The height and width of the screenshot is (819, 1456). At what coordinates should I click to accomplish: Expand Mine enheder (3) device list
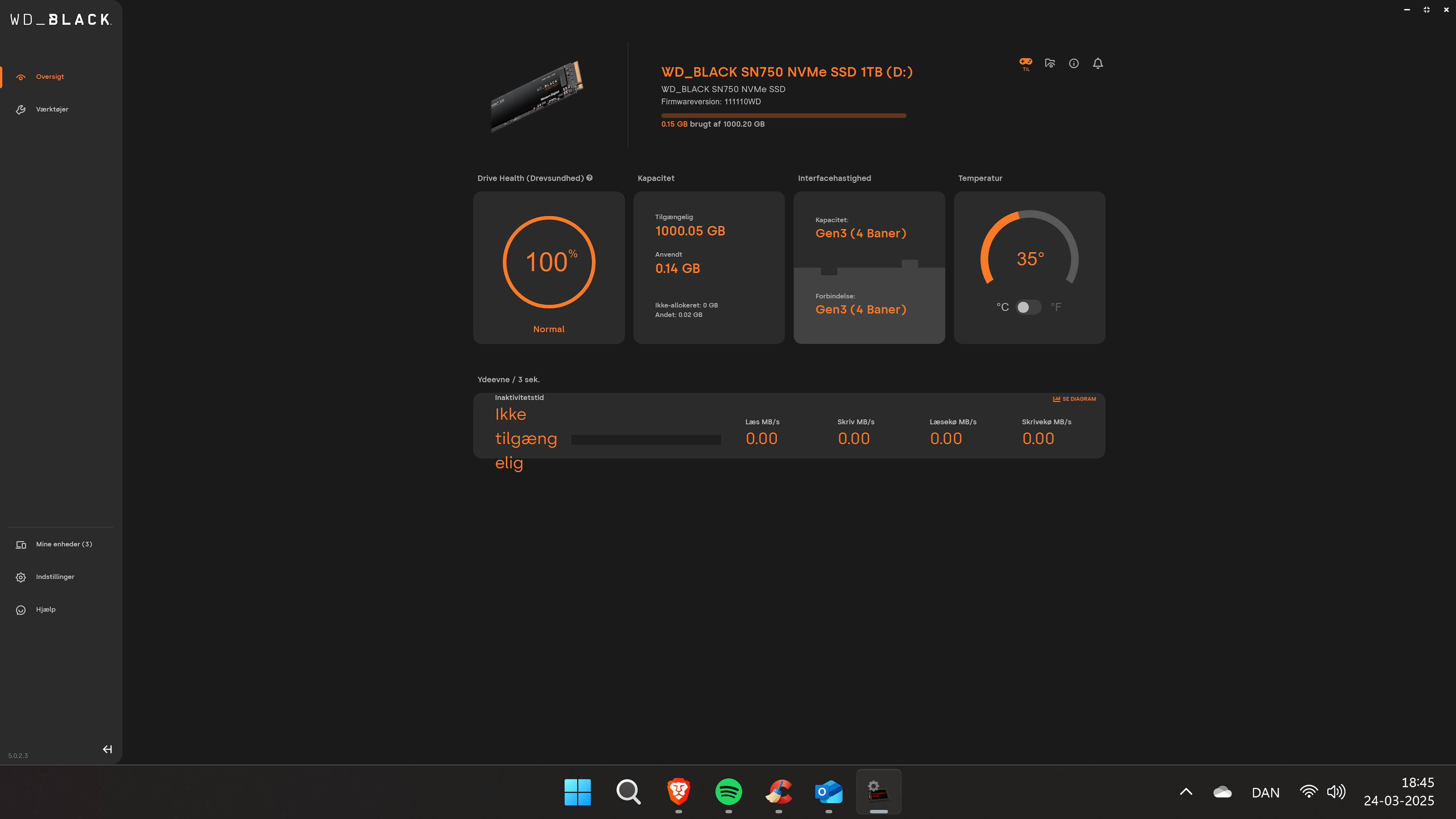[64, 544]
